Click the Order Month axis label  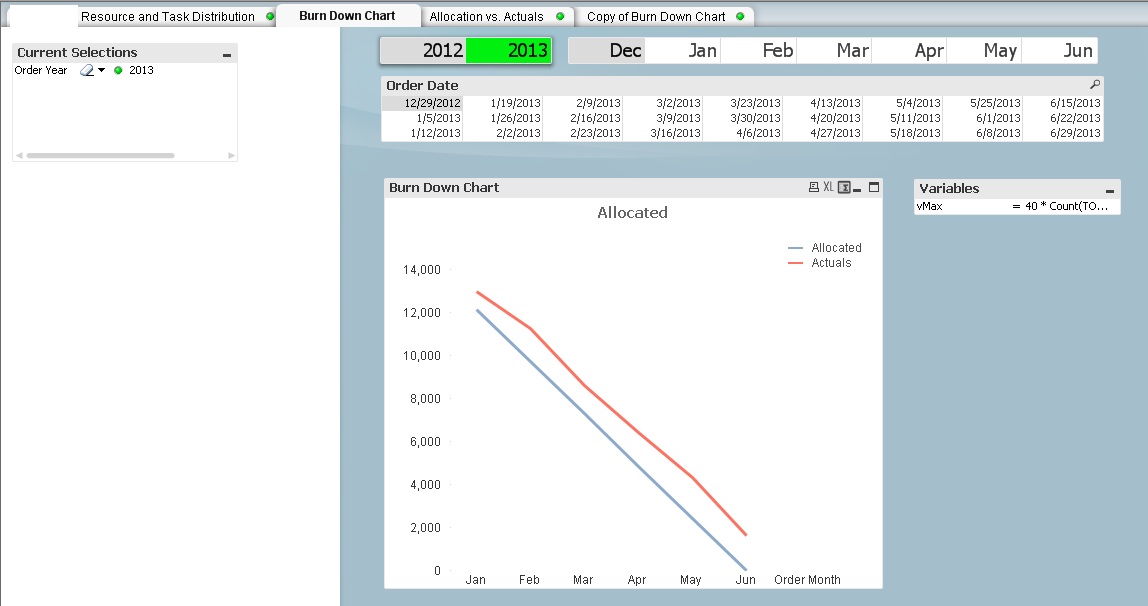coord(808,580)
